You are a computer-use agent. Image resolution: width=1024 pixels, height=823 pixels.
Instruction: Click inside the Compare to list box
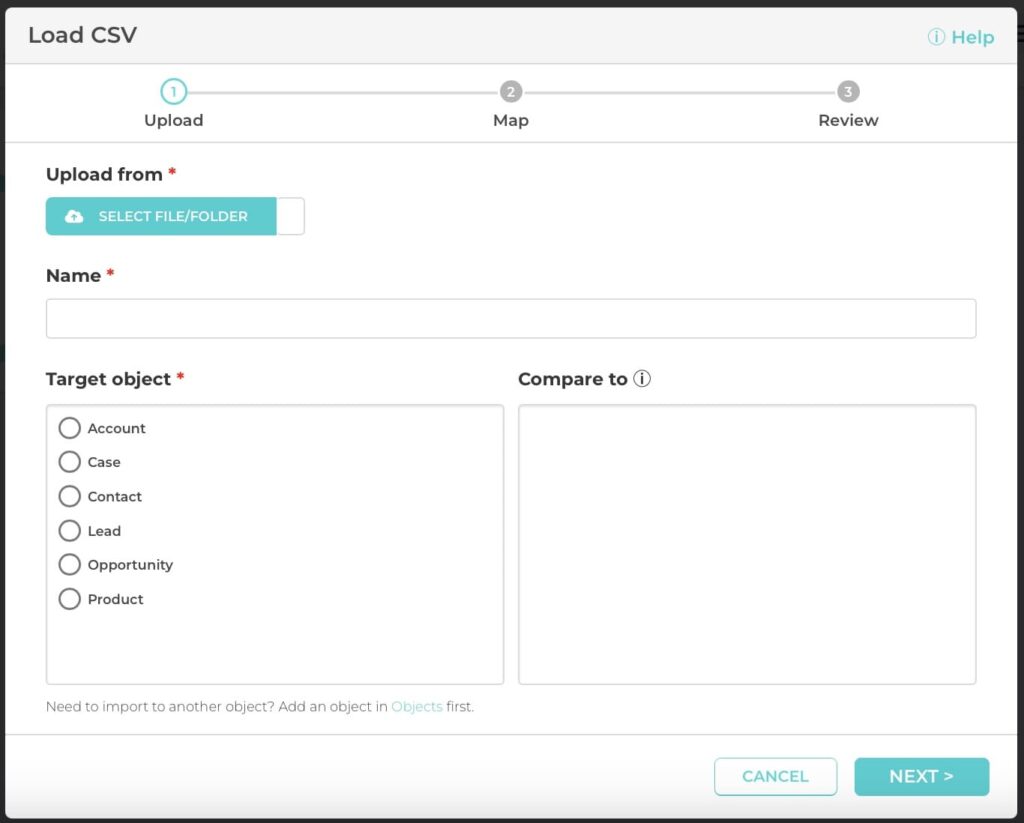point(747,544)
